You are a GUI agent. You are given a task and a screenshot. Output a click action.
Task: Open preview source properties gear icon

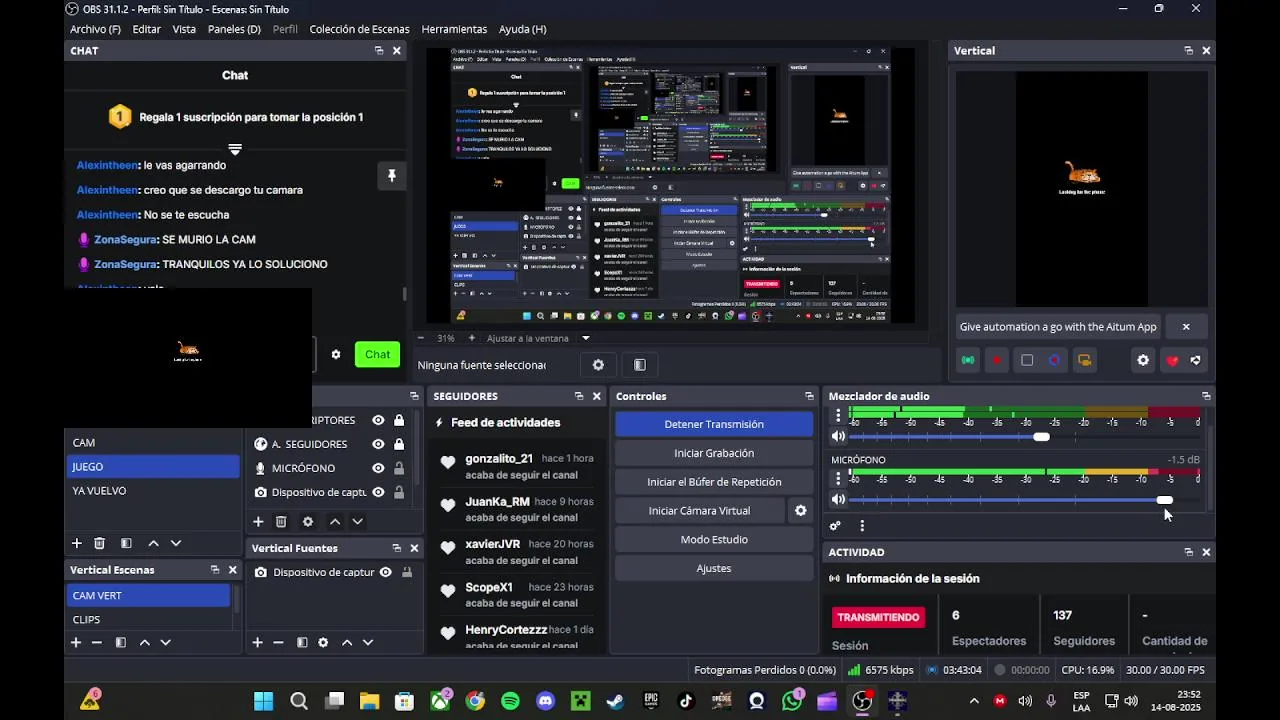point(598,365)
